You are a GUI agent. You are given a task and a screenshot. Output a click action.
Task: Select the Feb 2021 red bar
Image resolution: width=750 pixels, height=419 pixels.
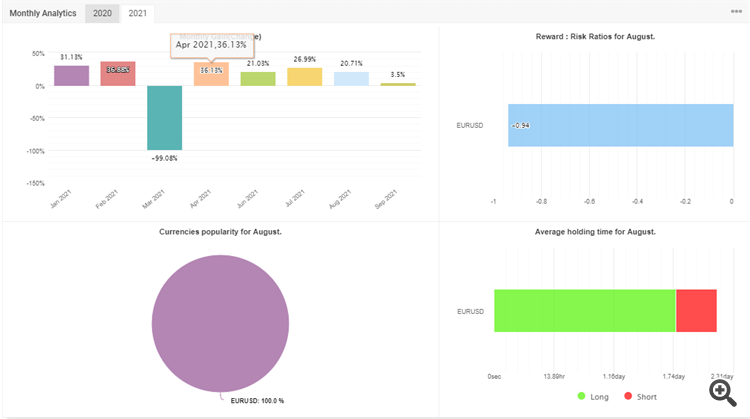tap(118, 74)
